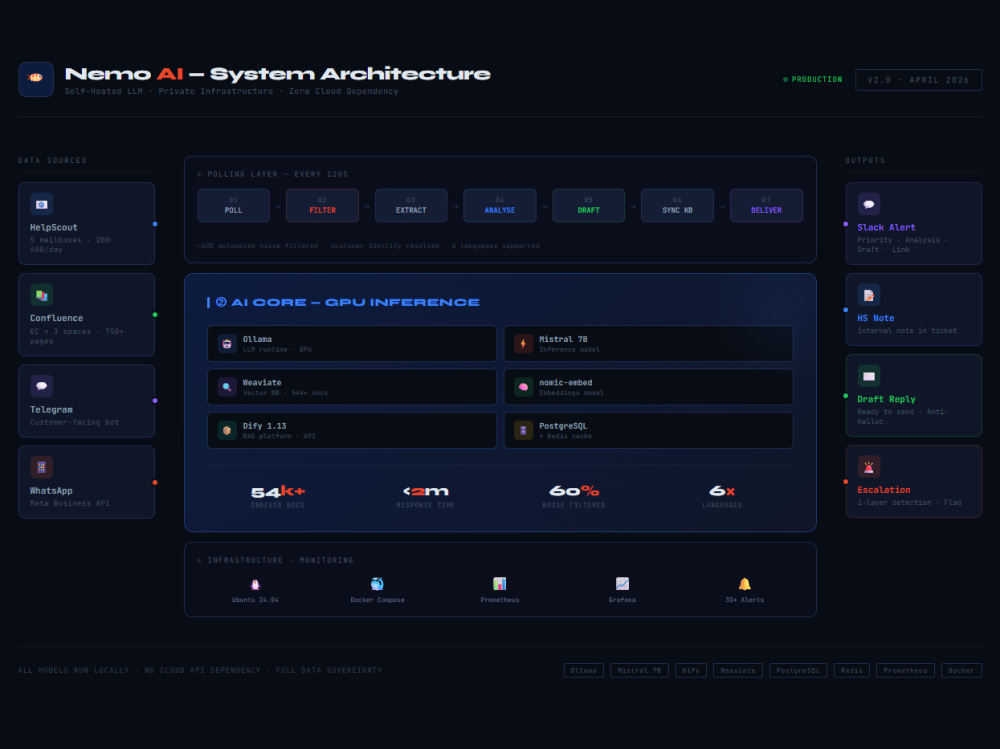Click the Ubuntu 24.04 penguin icon
Viewport: 1000px width, 749px height.
tap(255, 584)
